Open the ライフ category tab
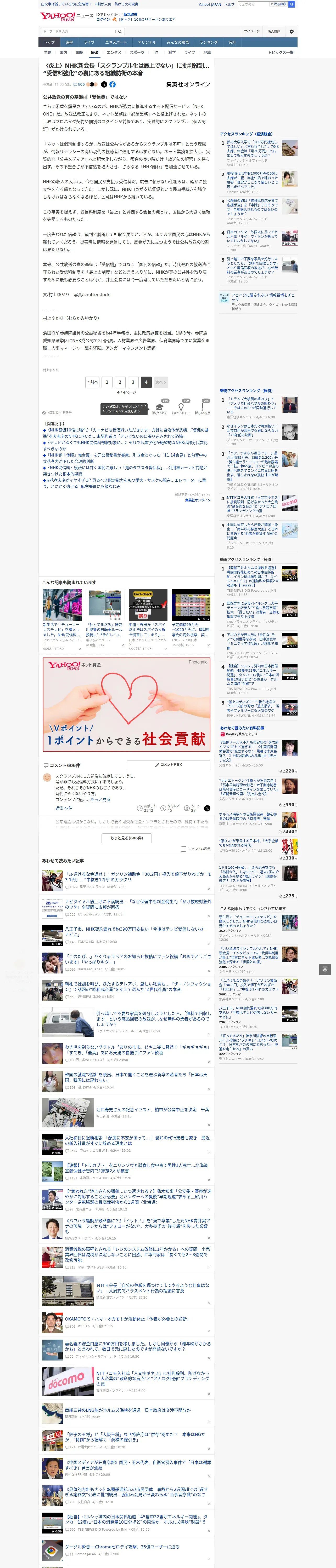Image resolution: width=336 pixels, height=1568 pixels. click(190, 52)
